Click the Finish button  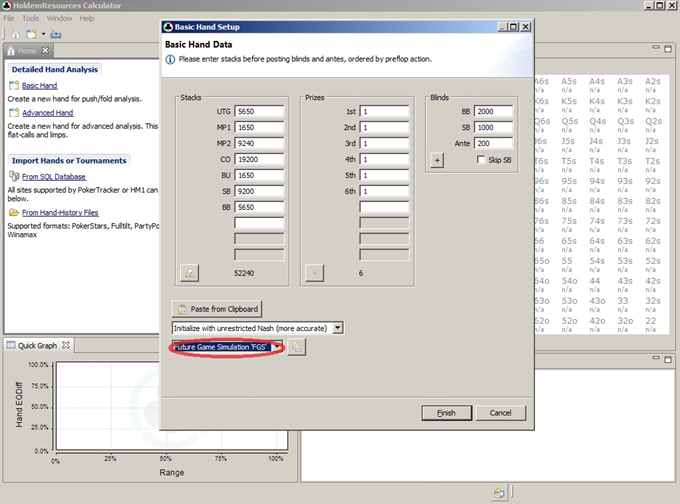(x=446, y=413)
